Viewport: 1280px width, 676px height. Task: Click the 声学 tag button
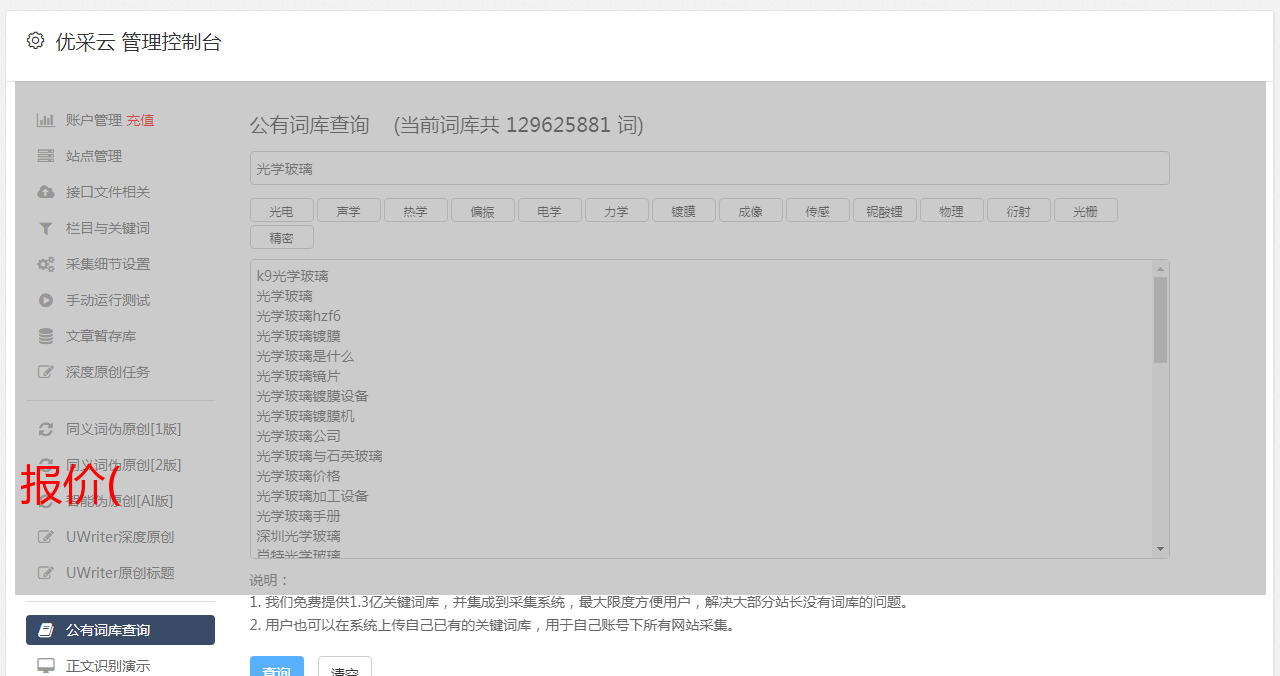[348, 210]
